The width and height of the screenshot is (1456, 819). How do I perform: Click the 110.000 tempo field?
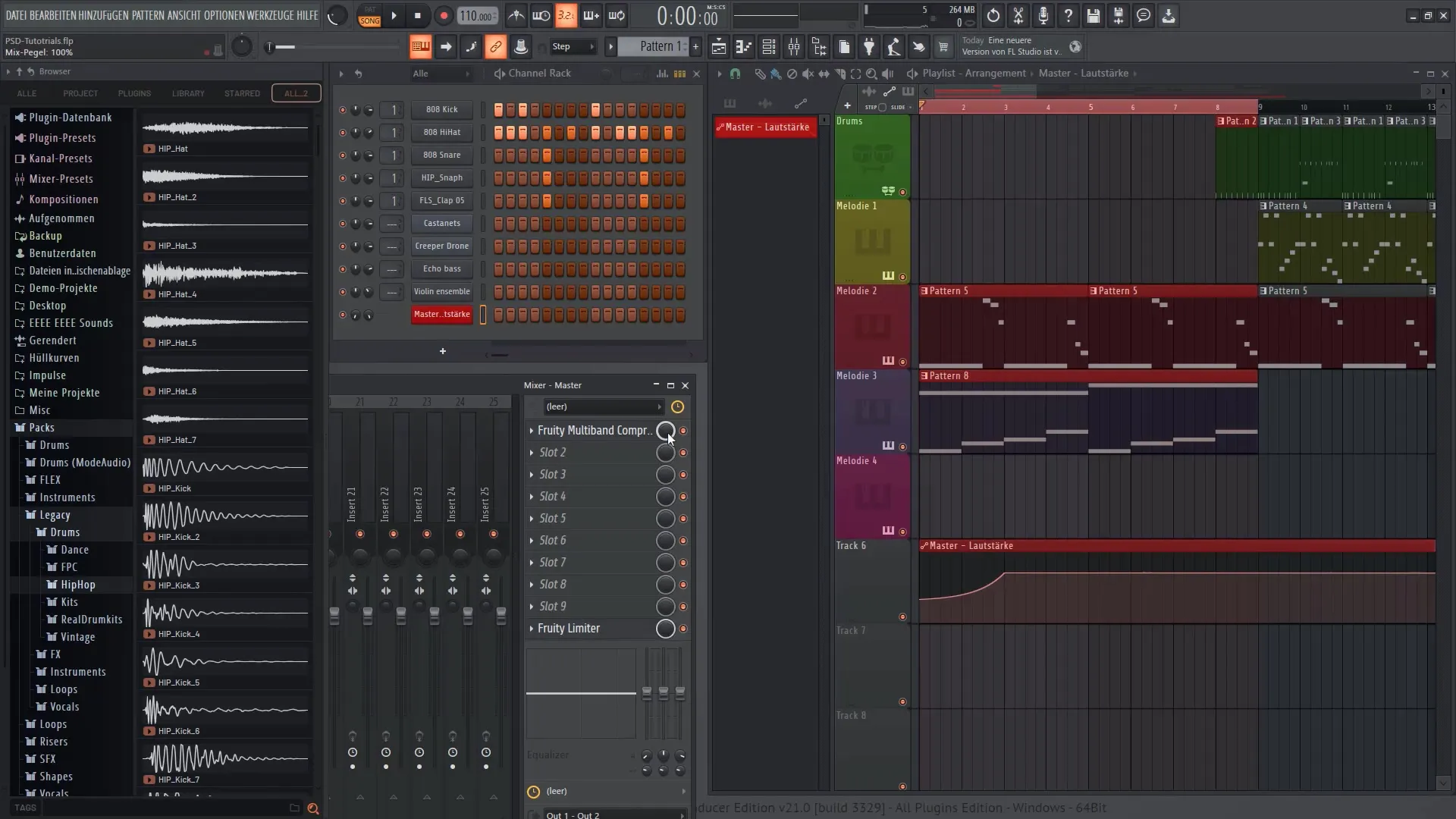tap(477, 15)
